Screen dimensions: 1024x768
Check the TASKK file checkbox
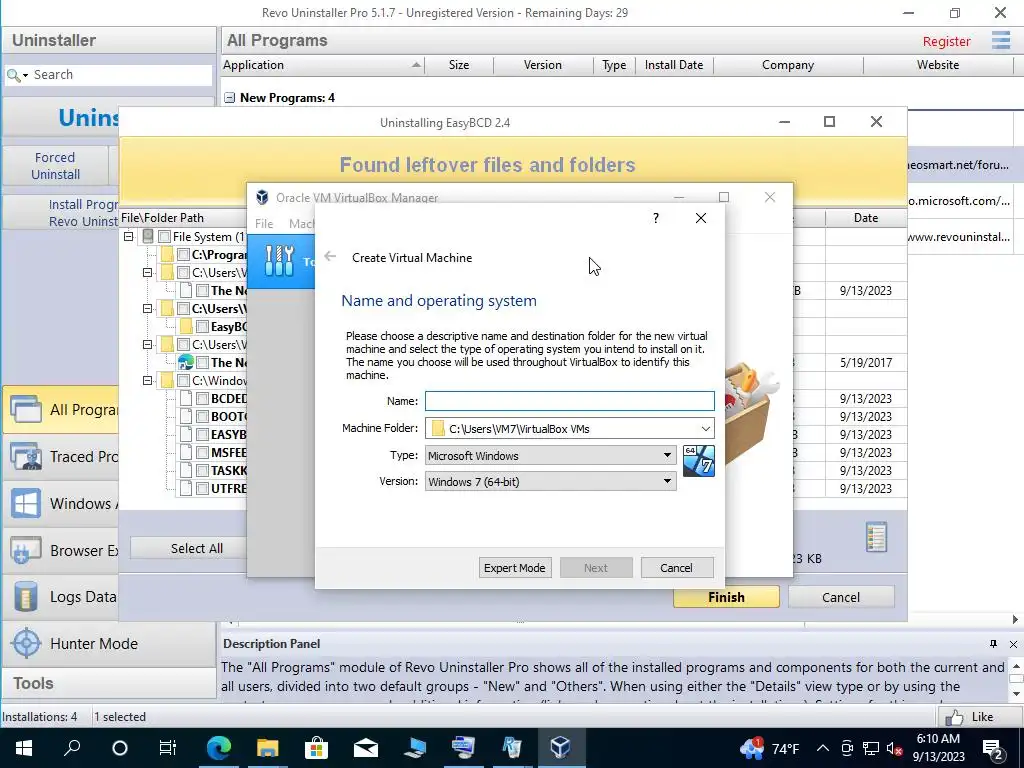point(202,470)
